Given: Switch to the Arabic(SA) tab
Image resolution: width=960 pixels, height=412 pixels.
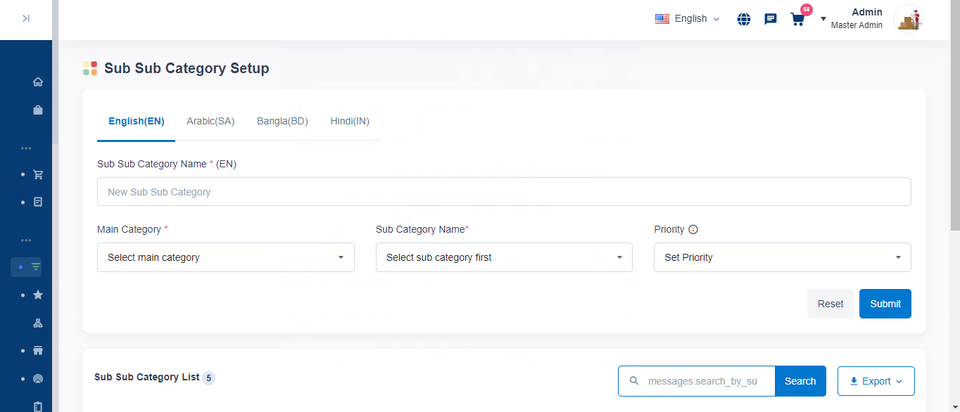Looking at the screenshot, I should point(210,121).
